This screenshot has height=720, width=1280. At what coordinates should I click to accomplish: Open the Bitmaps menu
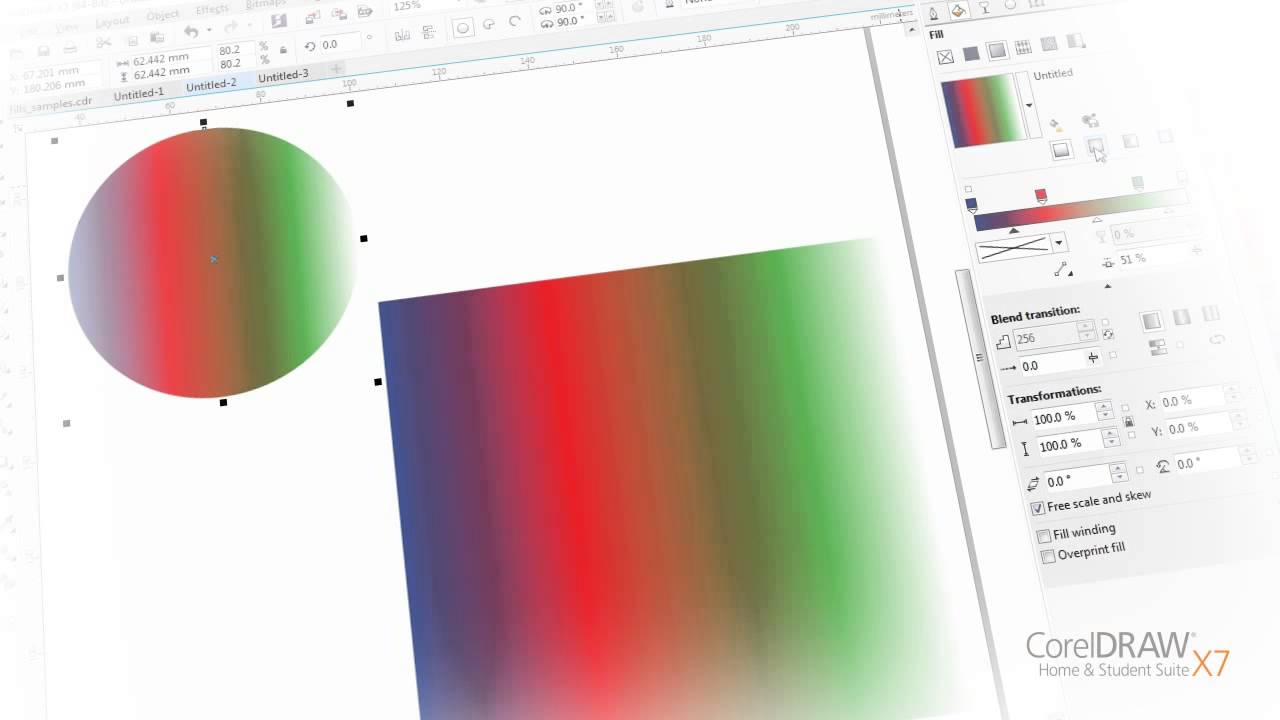tap(266, 5)
